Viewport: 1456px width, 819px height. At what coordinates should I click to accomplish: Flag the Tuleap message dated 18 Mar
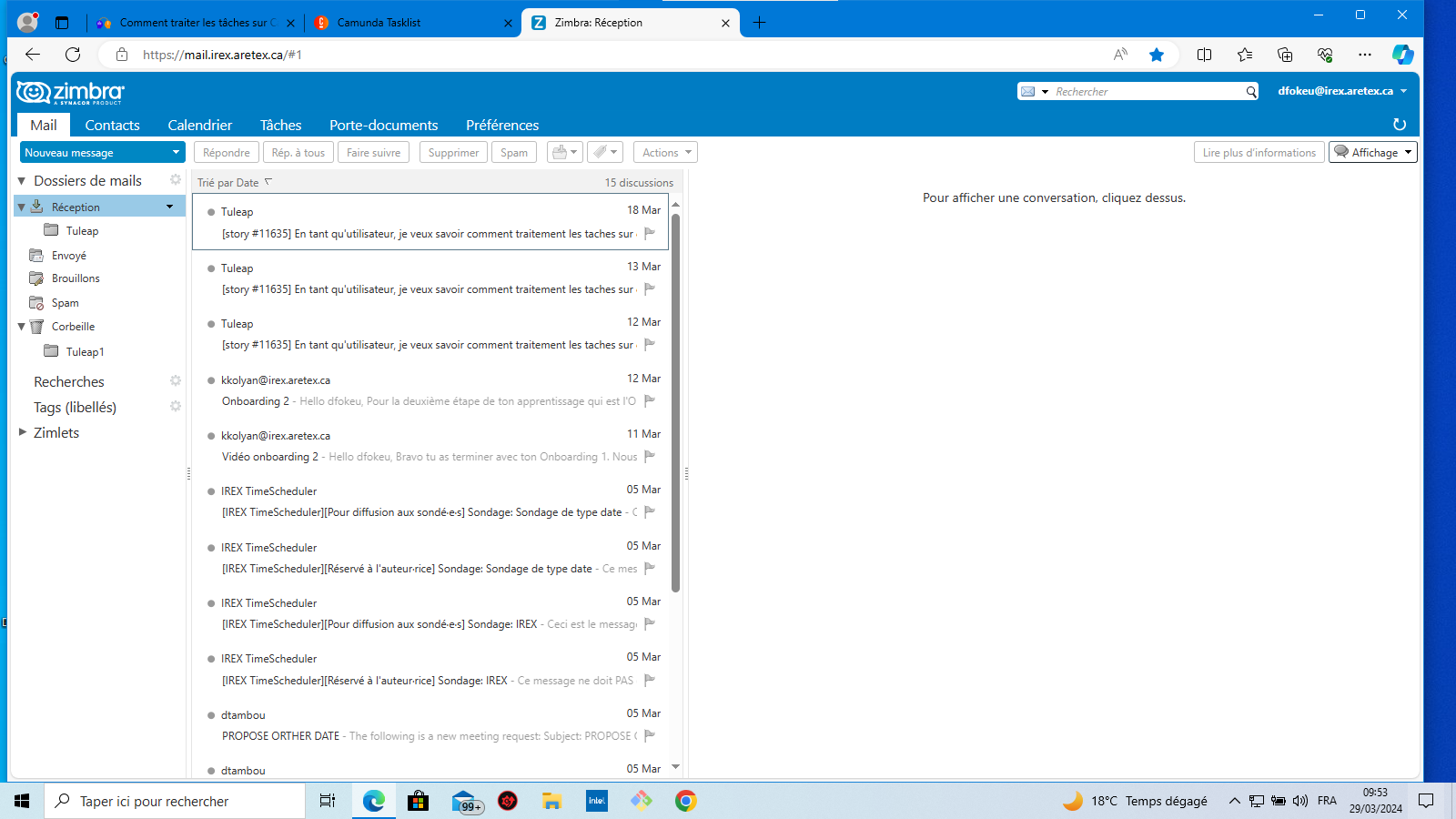[650, 234]
